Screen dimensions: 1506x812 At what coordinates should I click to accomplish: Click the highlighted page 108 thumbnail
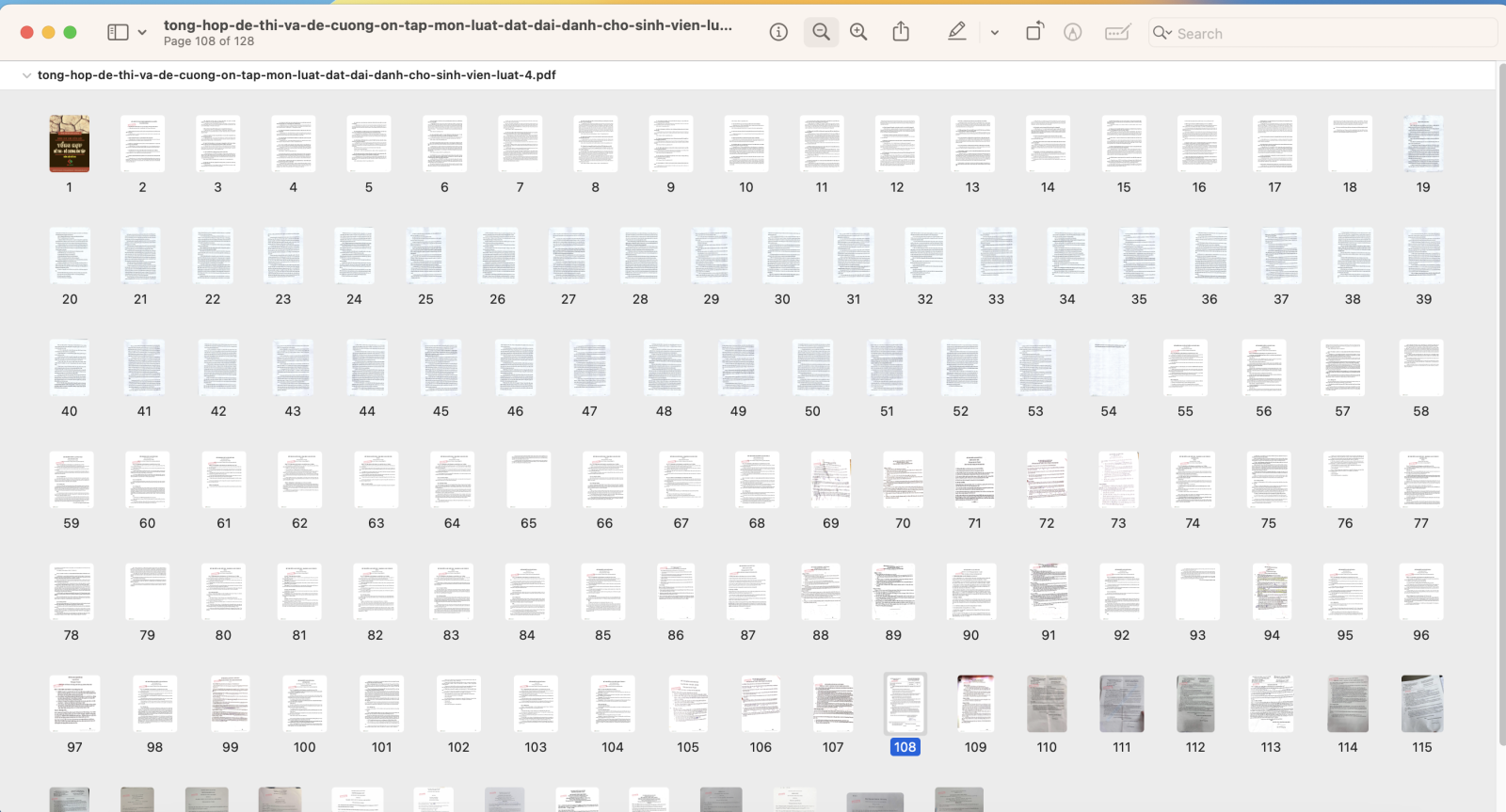(905, 703)
